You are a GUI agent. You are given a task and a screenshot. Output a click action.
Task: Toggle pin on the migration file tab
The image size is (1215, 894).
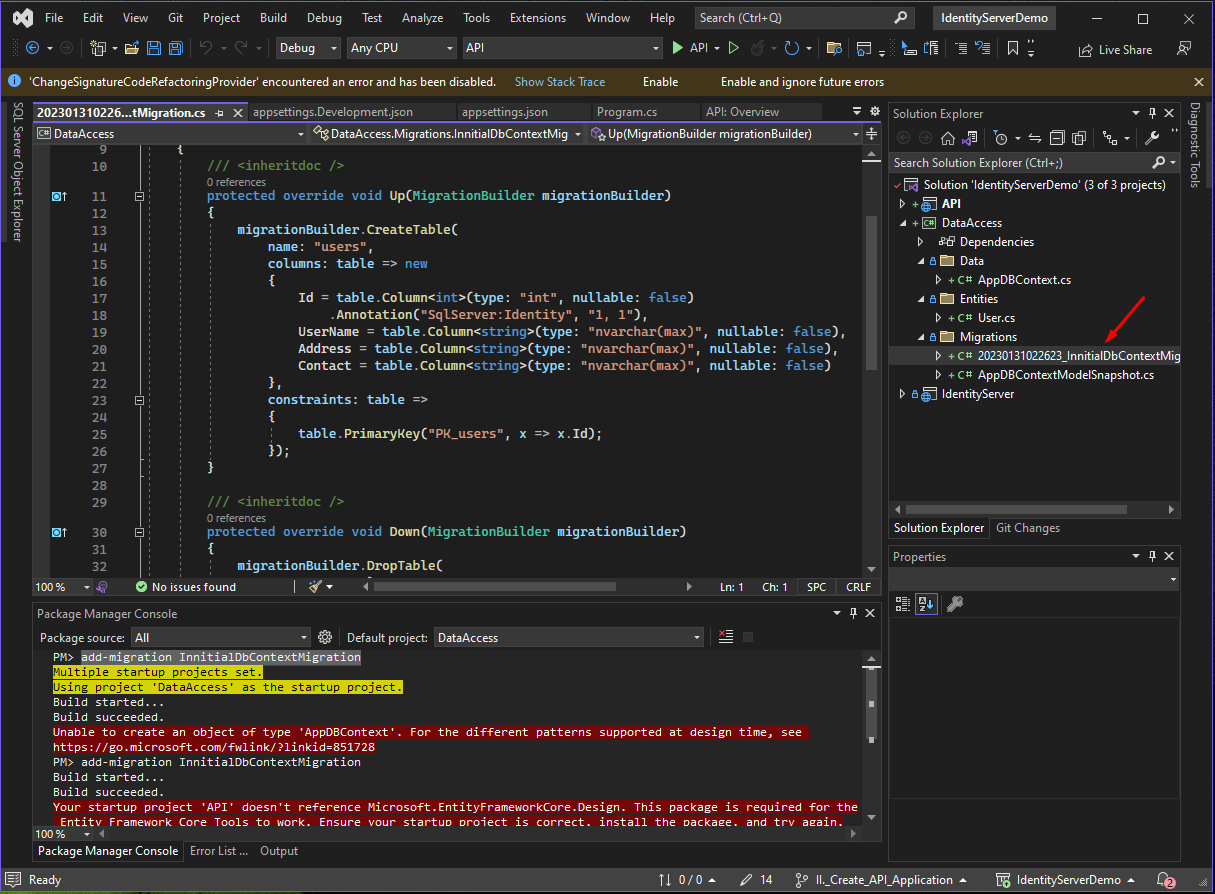tap(219, 113)
